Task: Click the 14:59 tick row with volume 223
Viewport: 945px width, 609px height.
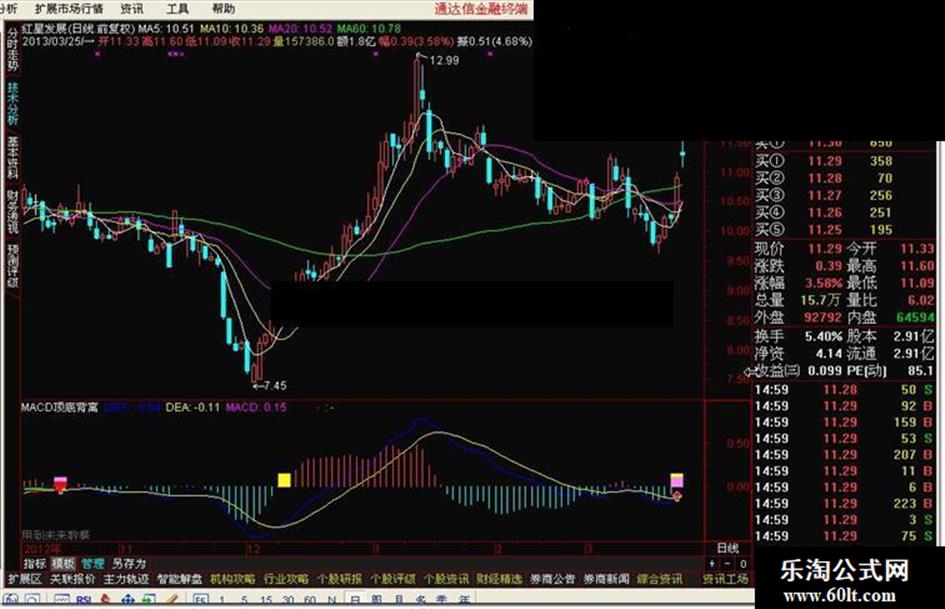Action: click(x=844, y=503)
